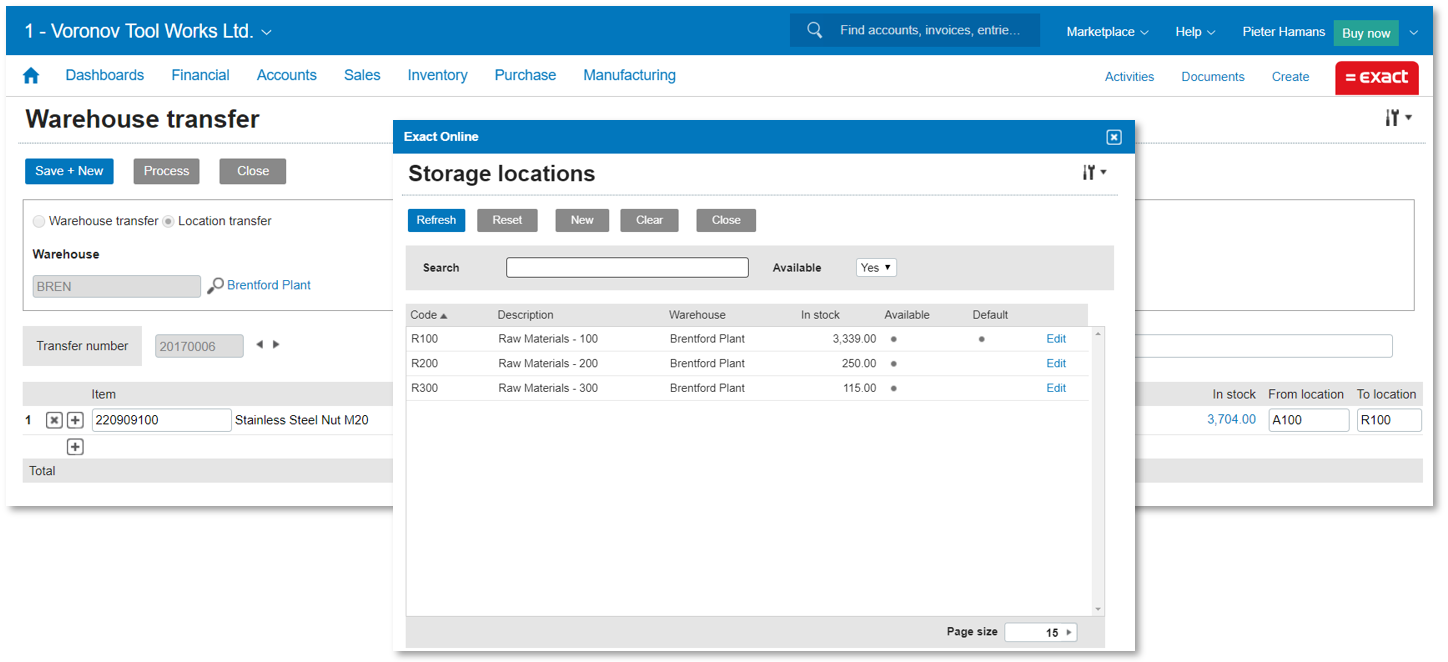Open the Available Yes dropdown
Image resolution: width=1448 pixels, height=662 pixels.
coord(876,268)
